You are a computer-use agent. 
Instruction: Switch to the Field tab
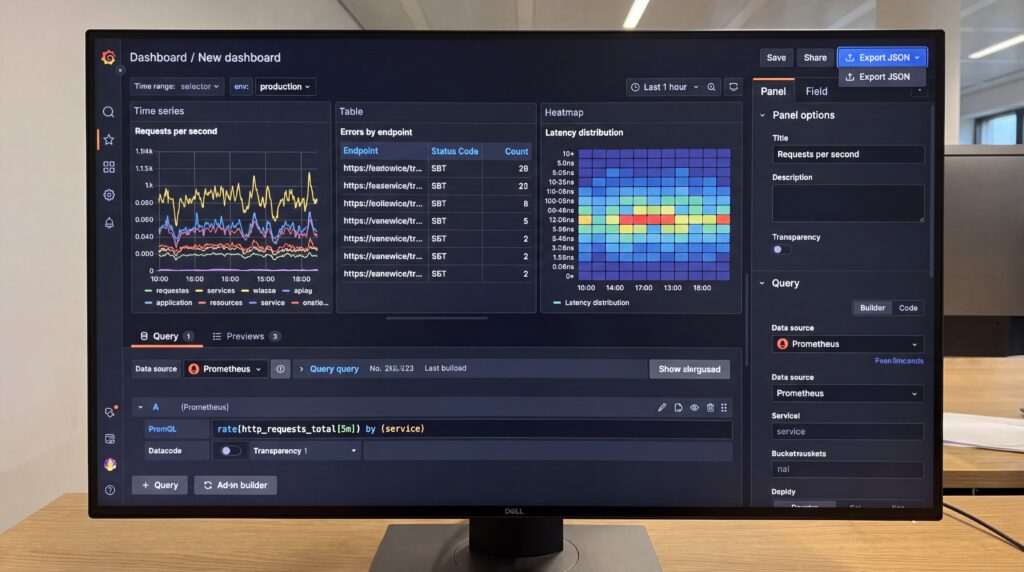point(816,91)
